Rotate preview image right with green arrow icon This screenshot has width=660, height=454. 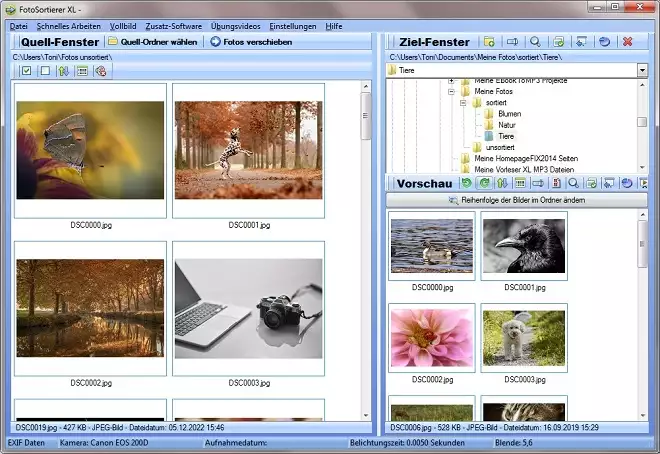[x=484, y=184]
